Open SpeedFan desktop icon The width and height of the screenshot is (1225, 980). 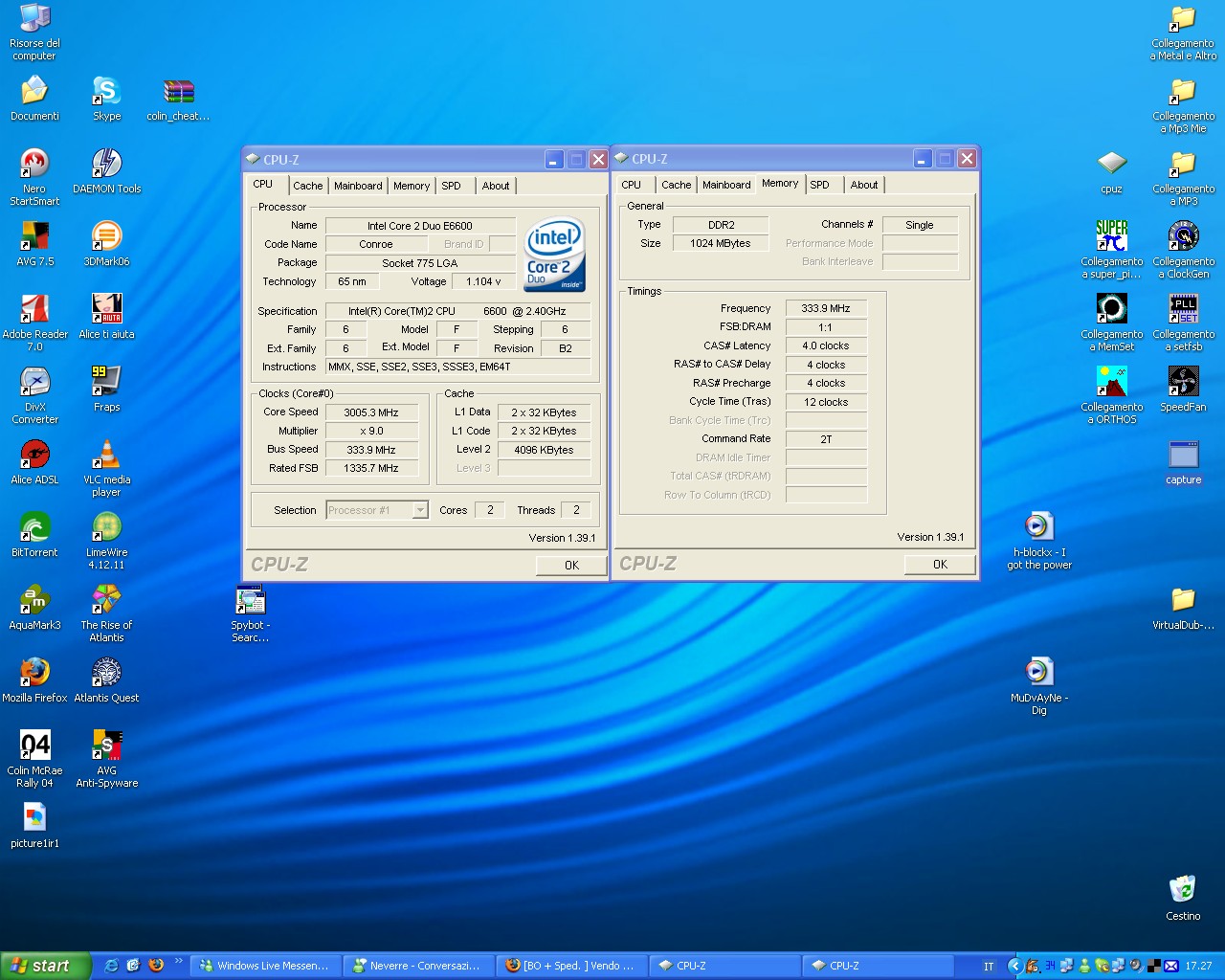tap(1183, 382)
